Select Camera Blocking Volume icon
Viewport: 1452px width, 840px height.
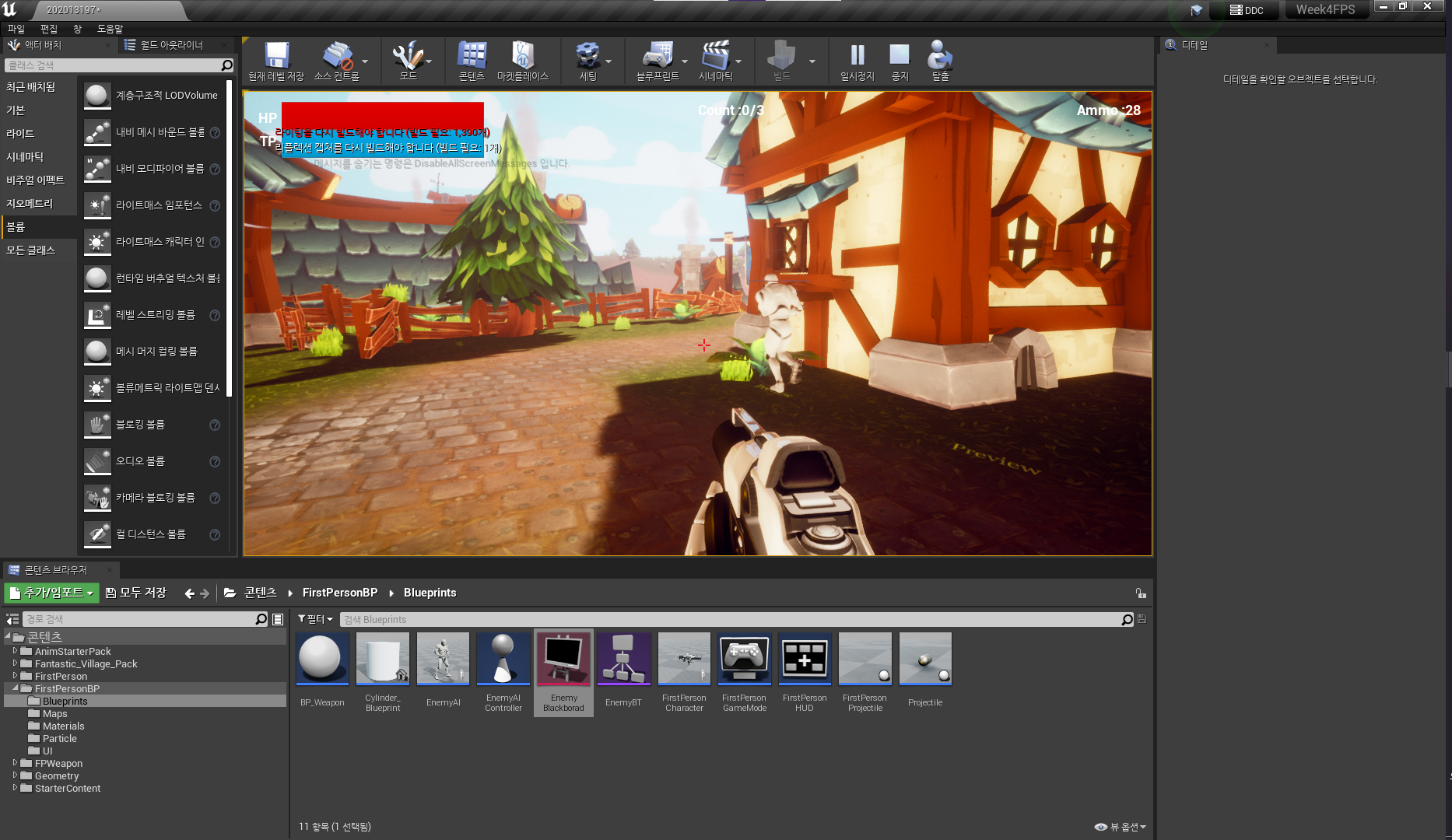coord(97,498)
